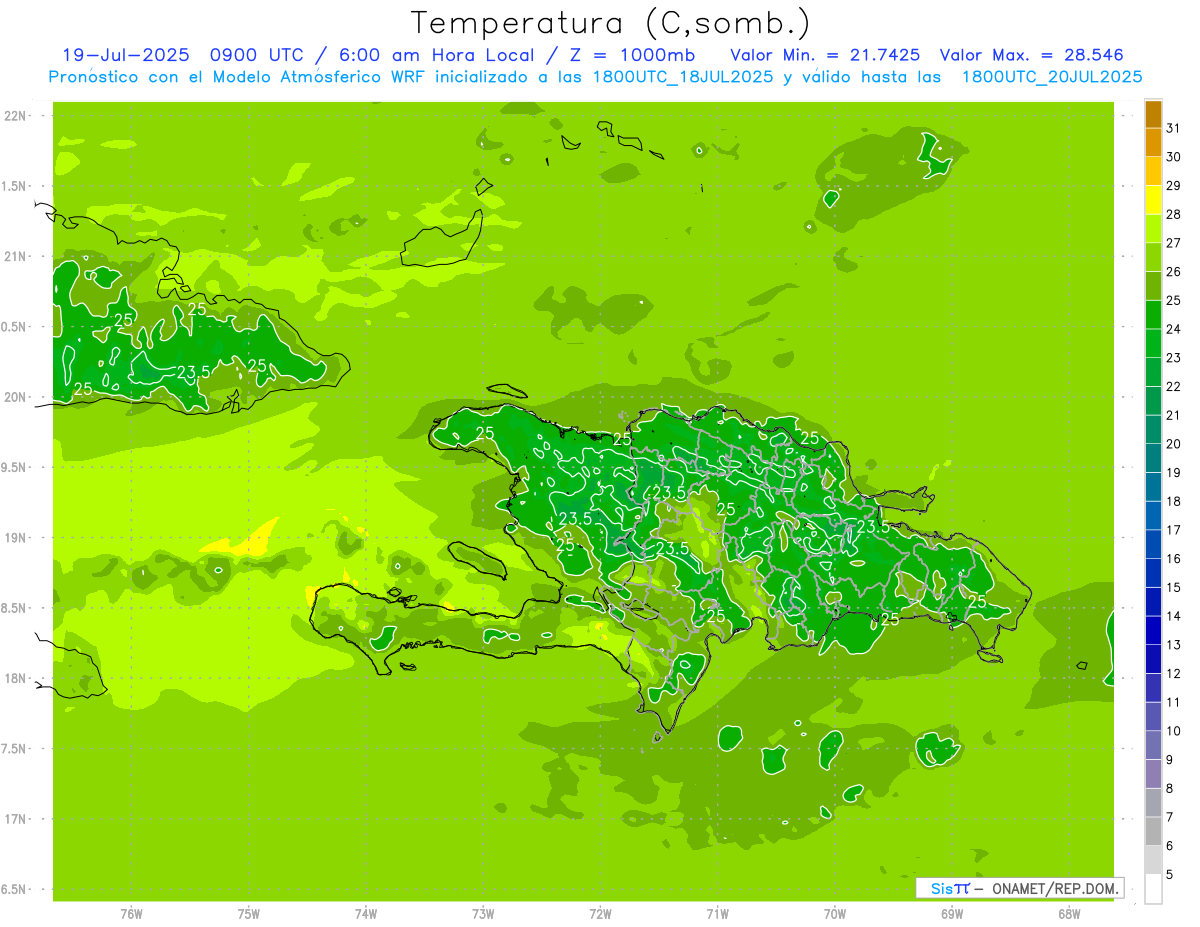Viewport: 1200px width, 927px height.
Task: Click the '69W' longitude axis label
Action: click(x=952, y=914)
